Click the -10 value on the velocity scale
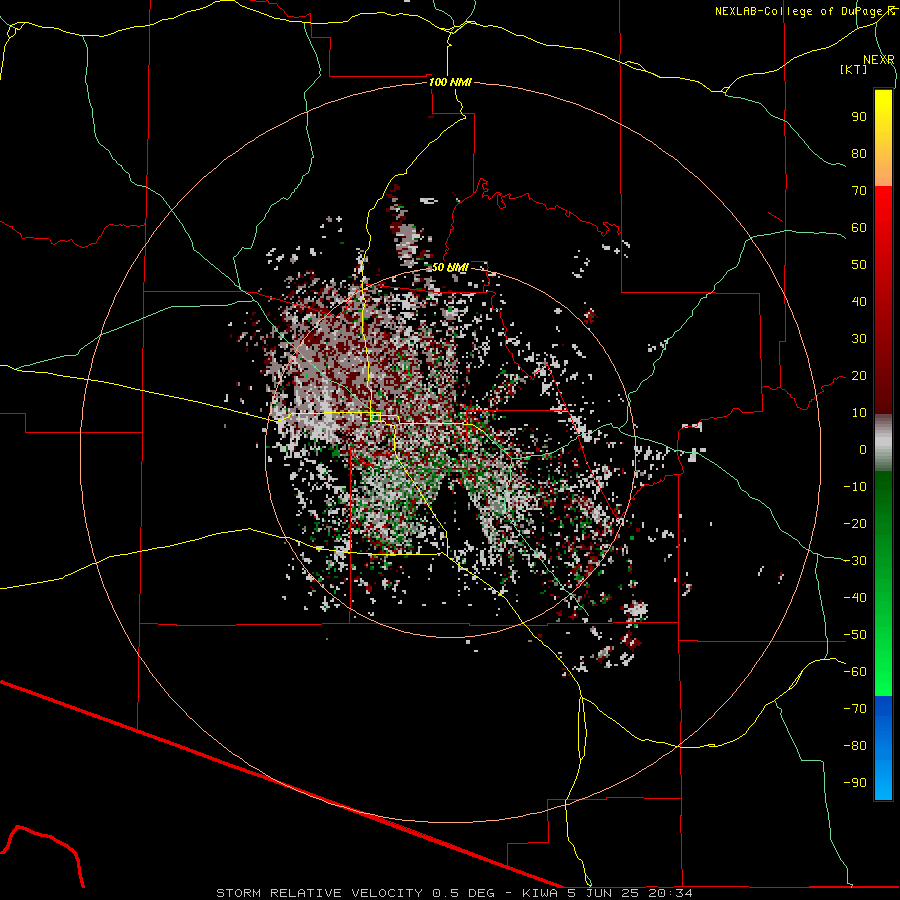This screenshot has width=900, height=900. pos(855,487)
